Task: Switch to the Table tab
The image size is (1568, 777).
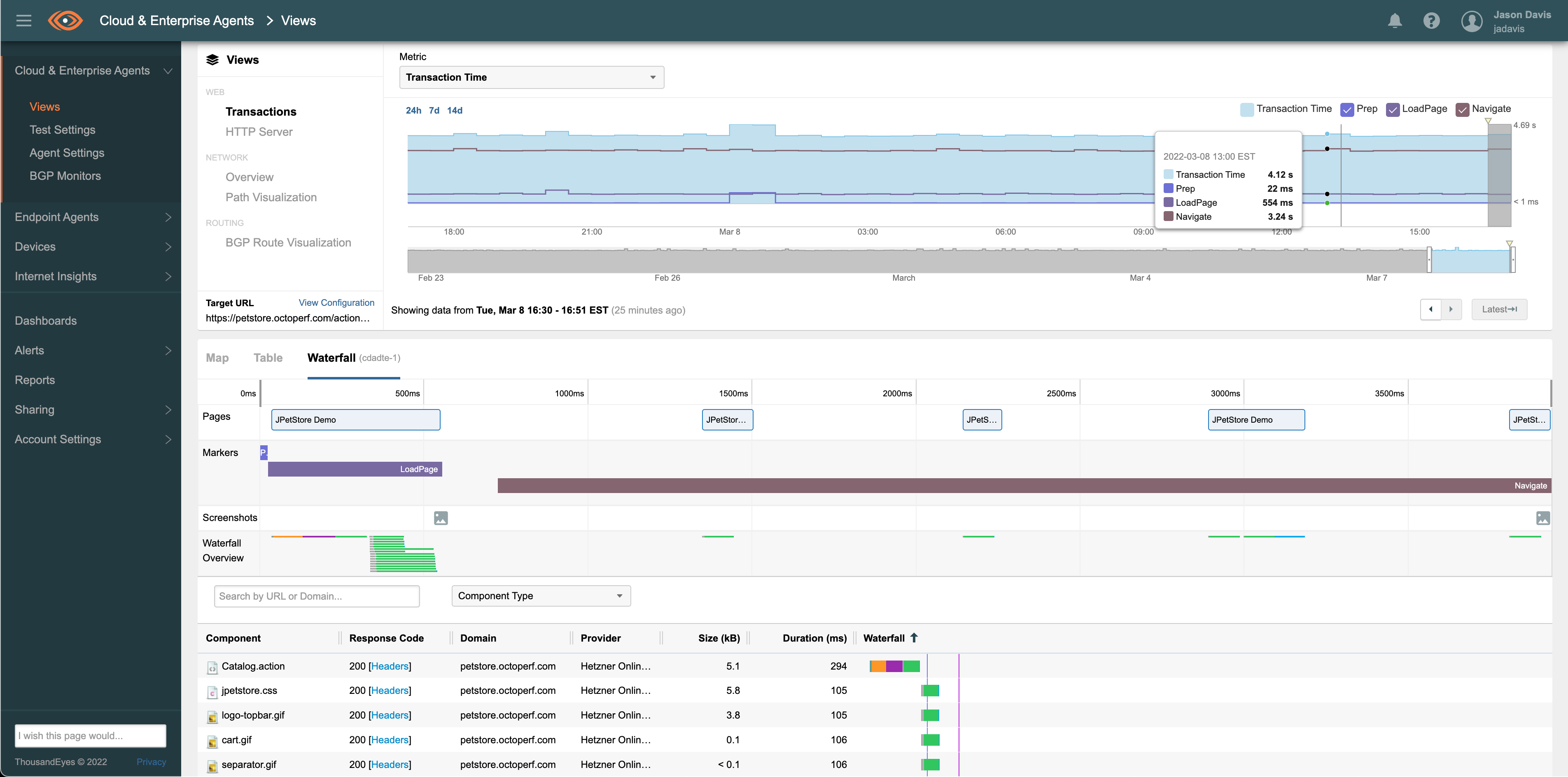Action: [x=268, y=358]
